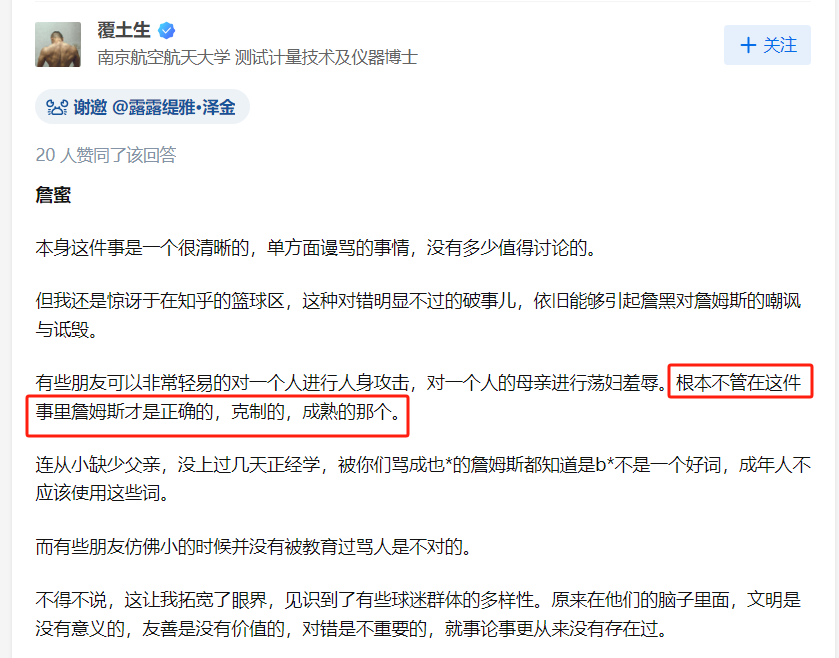Click the paragraph starting 连从小缺少父亲

click(x=423, y=479)
